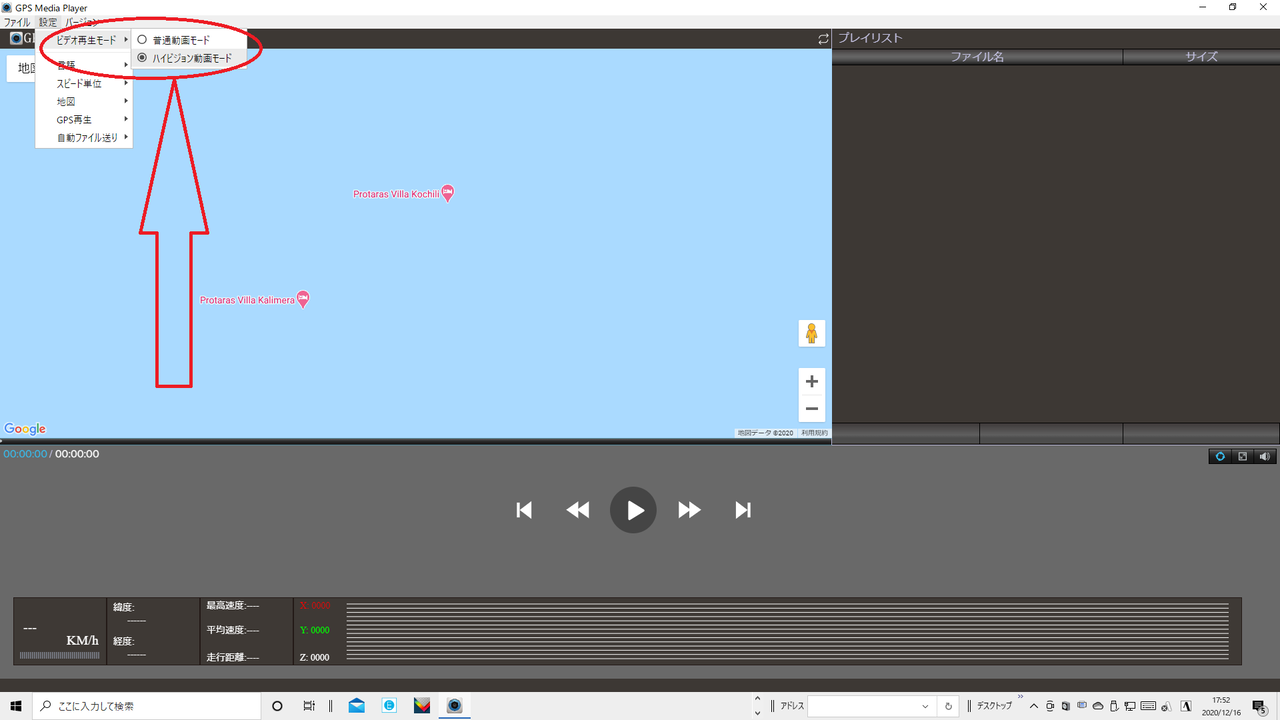Viewport: 1280px width, 720px height.
Task: Open Cortana circle icon on taskbar
Action: click(277, 706)
